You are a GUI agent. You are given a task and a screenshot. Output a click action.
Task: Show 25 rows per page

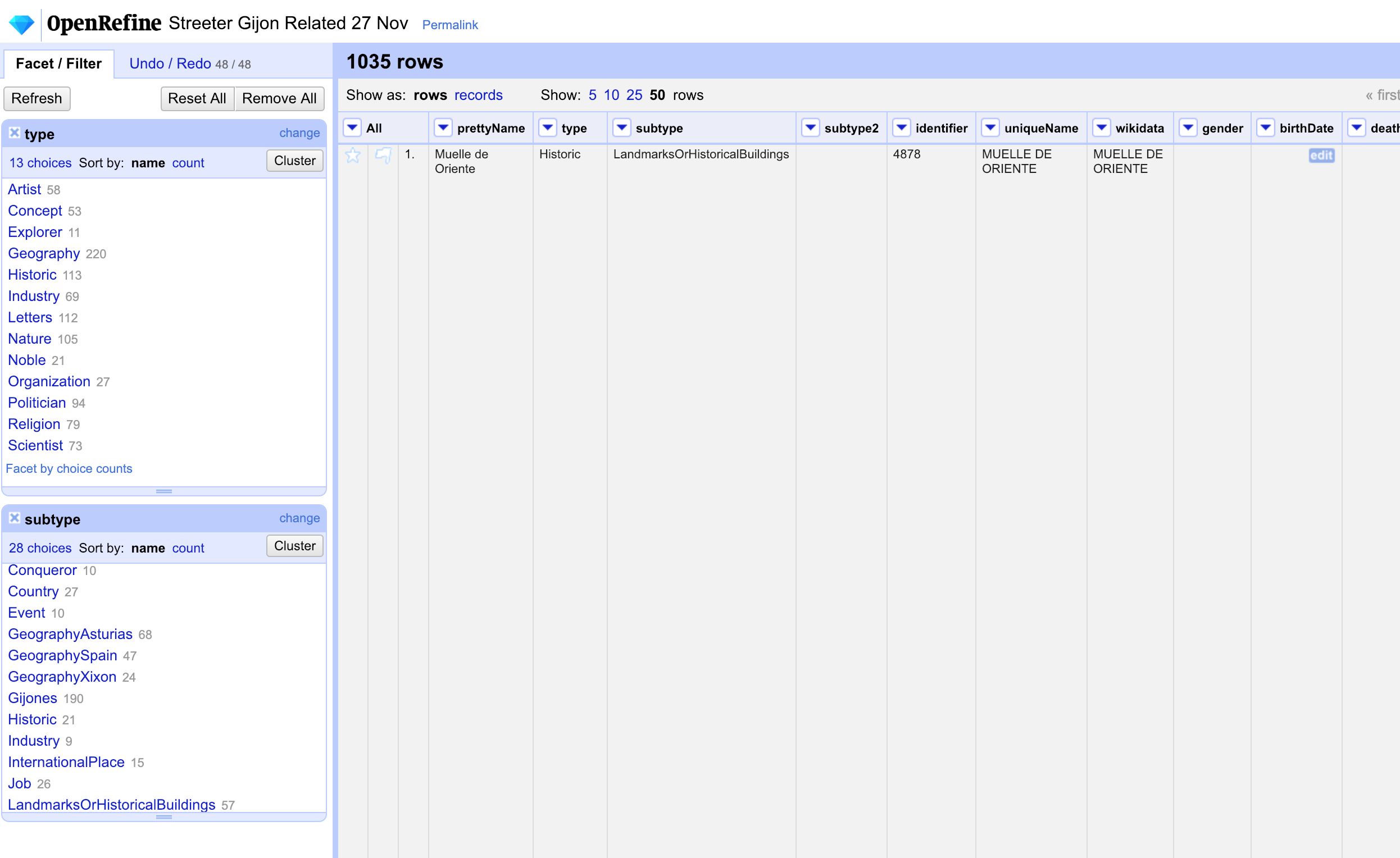pyautogui.click(x=634, y=95)
